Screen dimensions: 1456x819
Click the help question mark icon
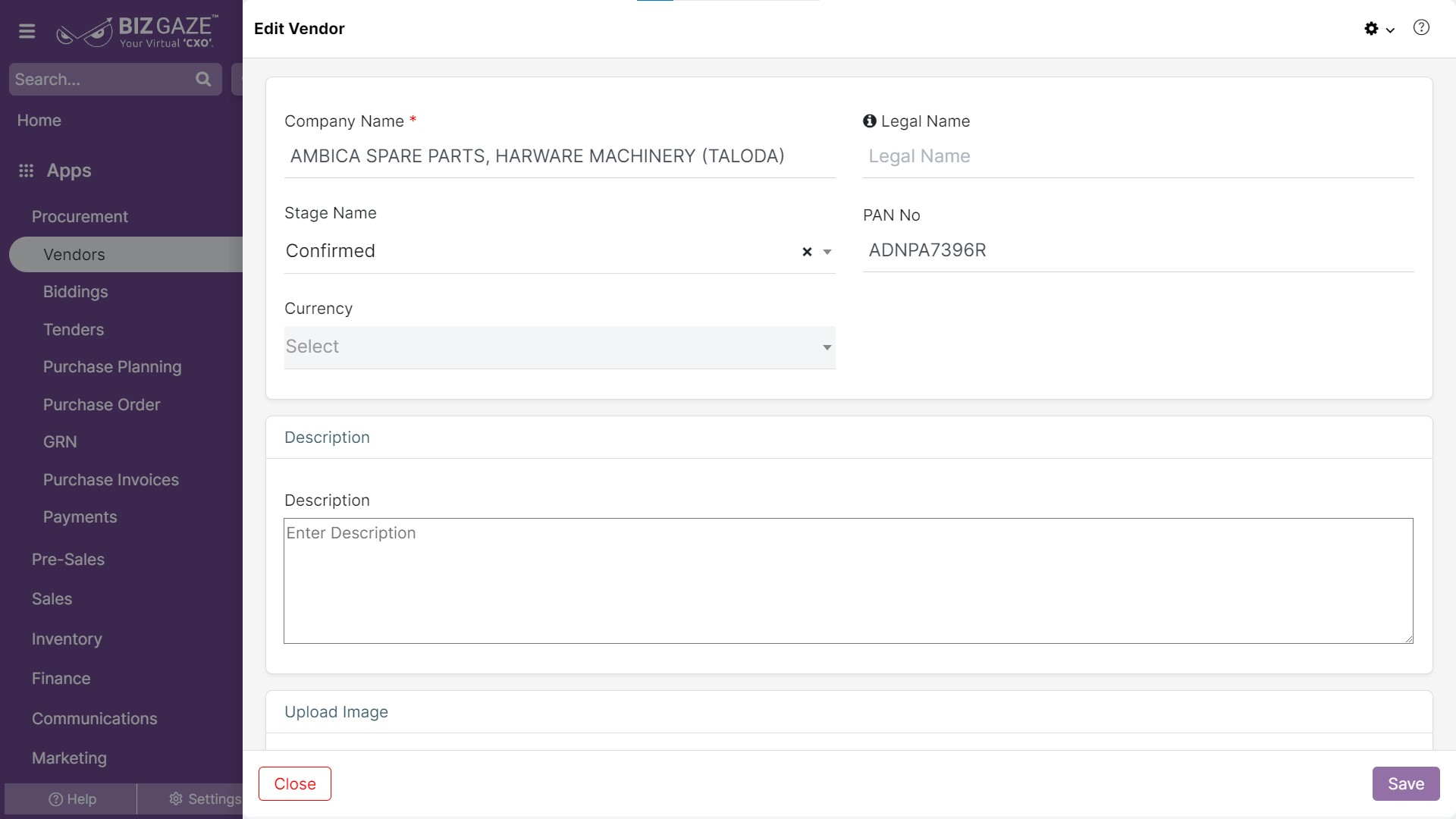point(1421,28)
